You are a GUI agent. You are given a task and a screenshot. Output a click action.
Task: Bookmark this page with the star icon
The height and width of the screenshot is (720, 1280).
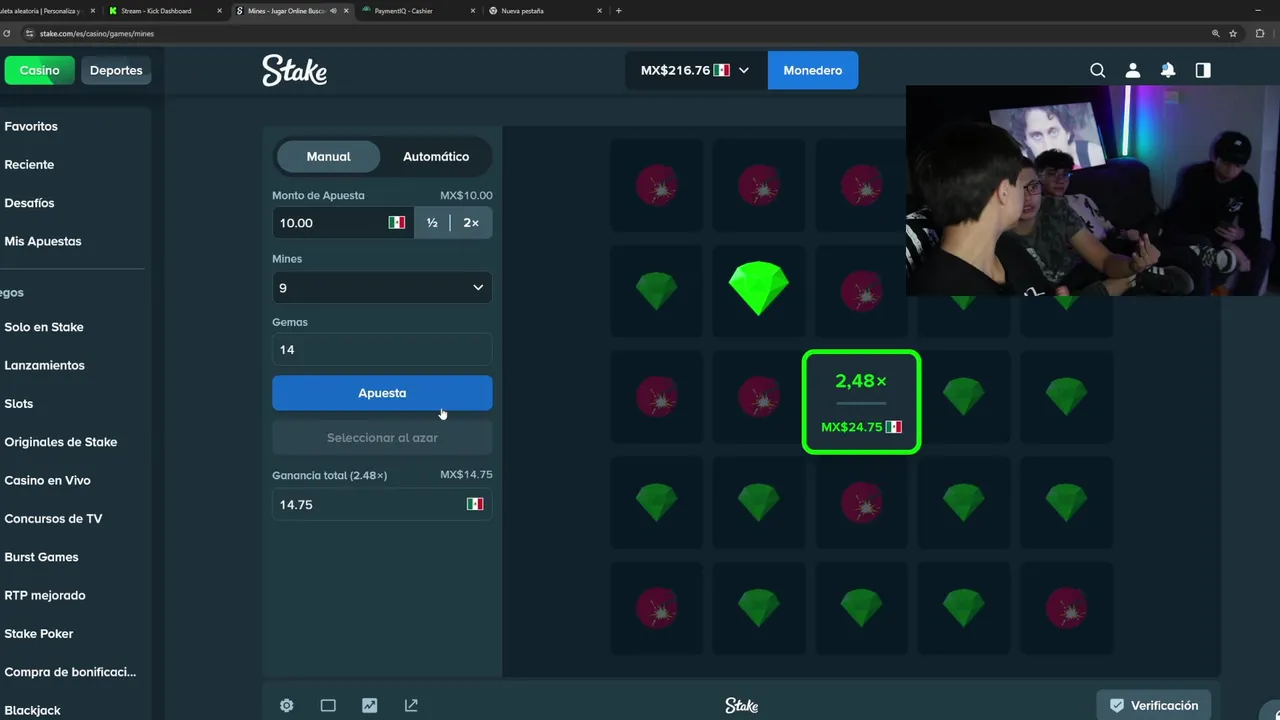click(x=1233, y=33)
